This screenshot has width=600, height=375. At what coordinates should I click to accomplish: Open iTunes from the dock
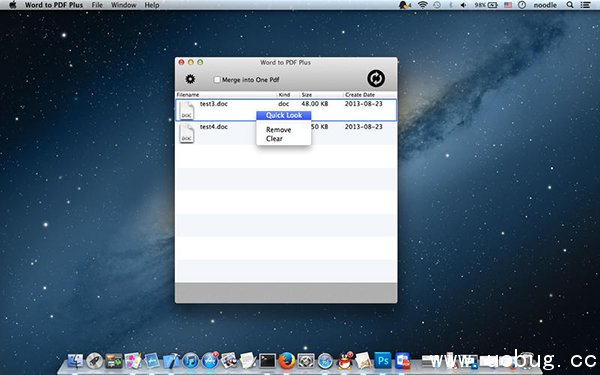(x=190, y=360)
